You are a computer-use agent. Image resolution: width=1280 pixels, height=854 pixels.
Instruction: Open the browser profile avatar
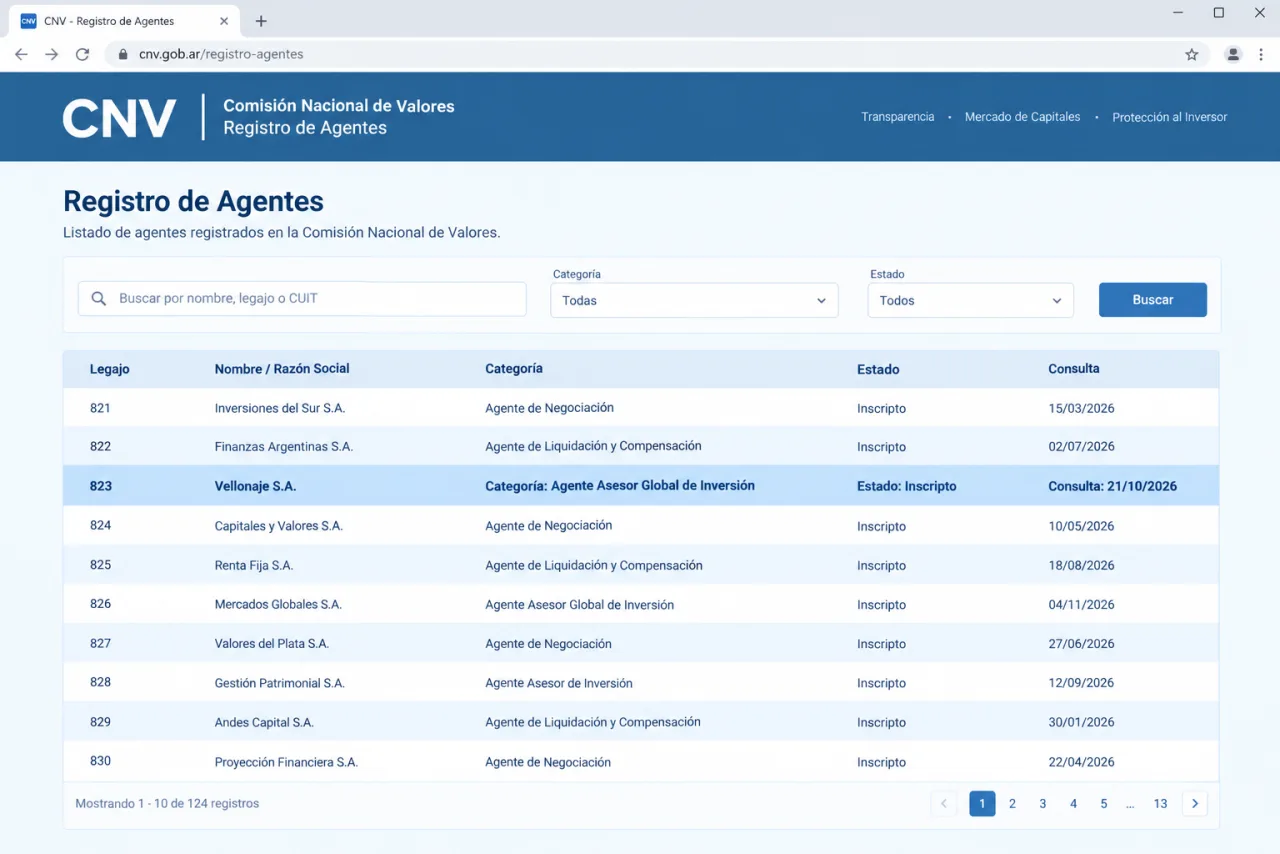[x=1233, y=54]
